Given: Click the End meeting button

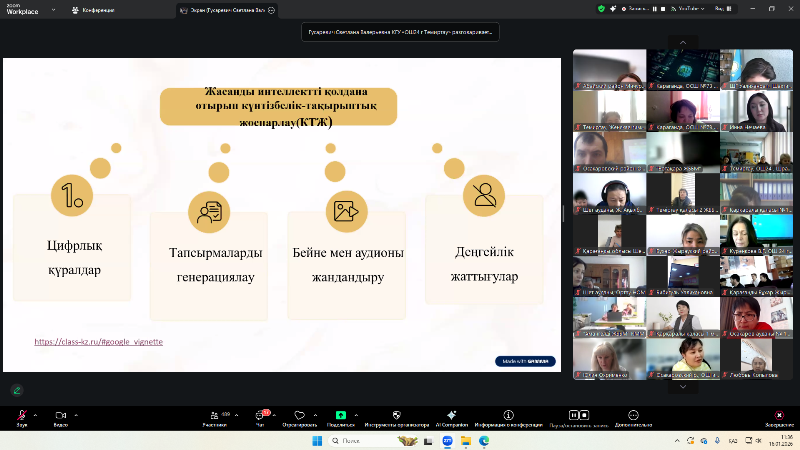Looking at the screenshot, I should (779, 416).
